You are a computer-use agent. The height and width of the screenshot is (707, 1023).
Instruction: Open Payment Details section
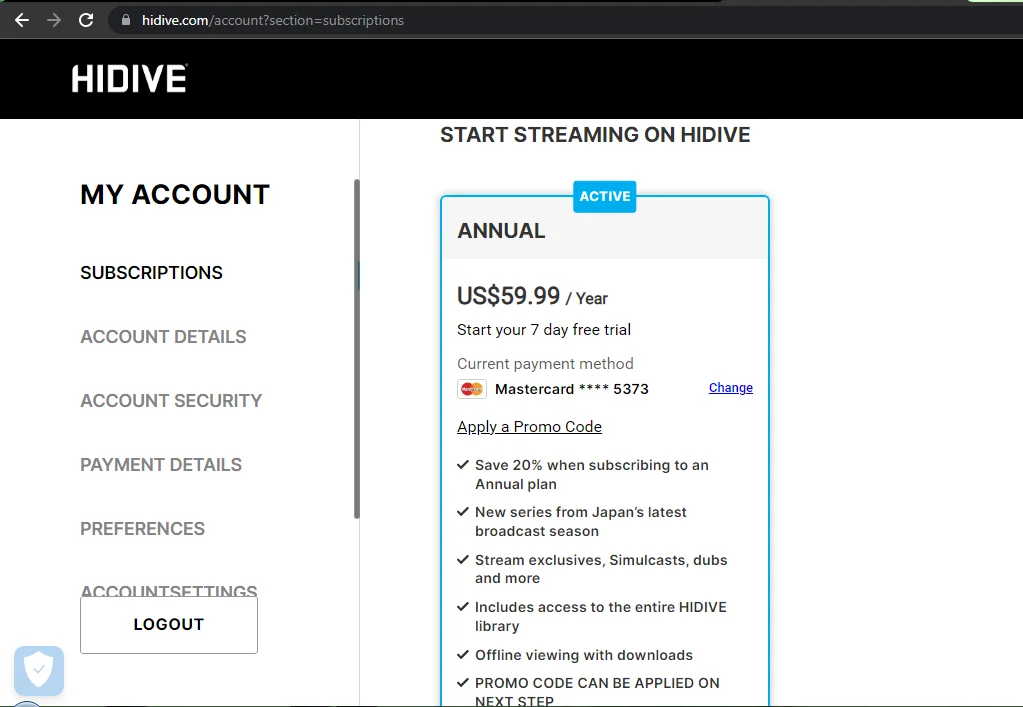click(161, 464)
